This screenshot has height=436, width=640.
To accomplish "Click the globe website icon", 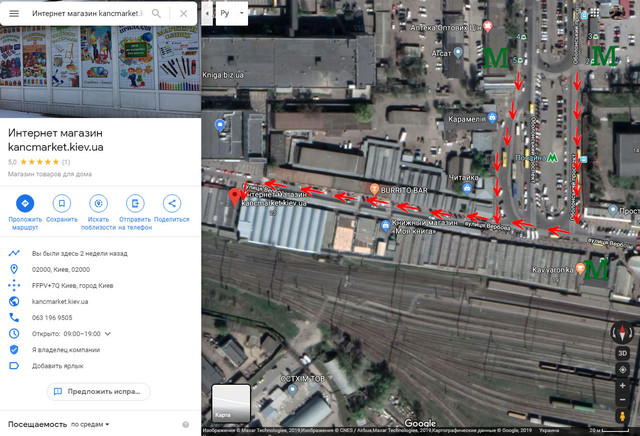I will coord(14,301).
